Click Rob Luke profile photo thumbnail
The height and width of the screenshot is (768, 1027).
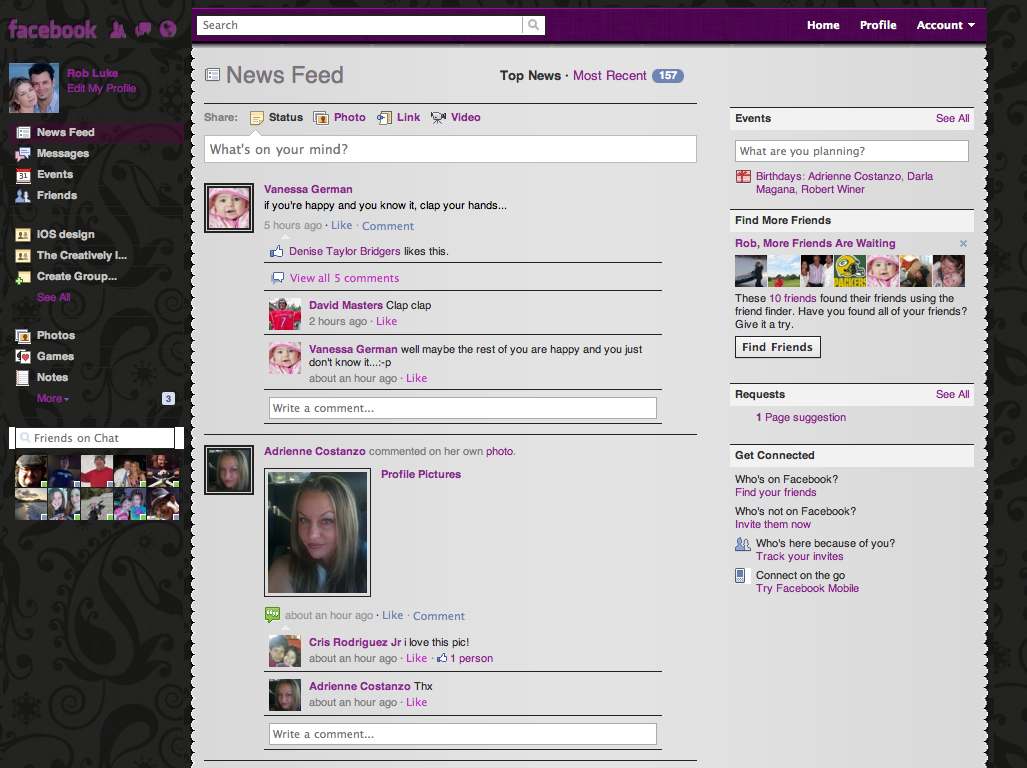tap(34, 88)
